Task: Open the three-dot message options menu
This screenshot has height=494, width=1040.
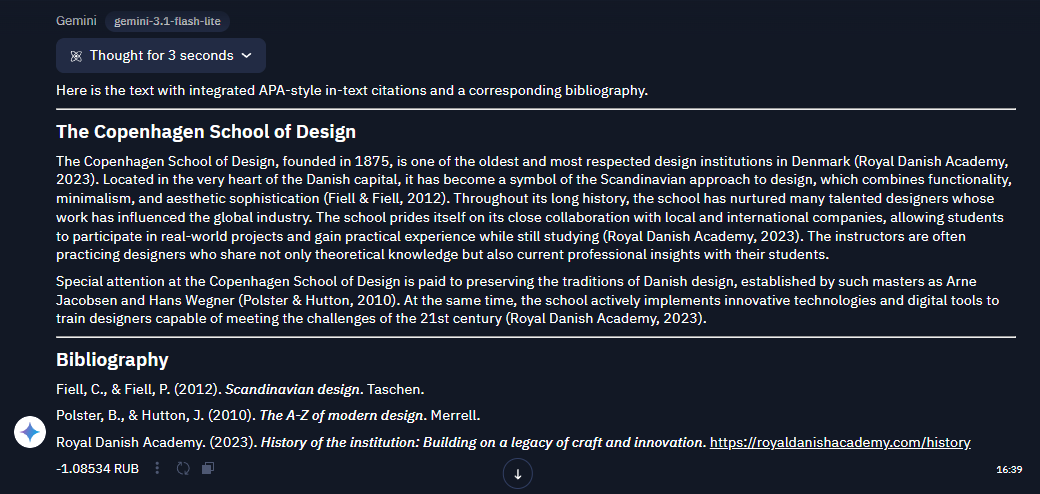Action: click(157, 468)
